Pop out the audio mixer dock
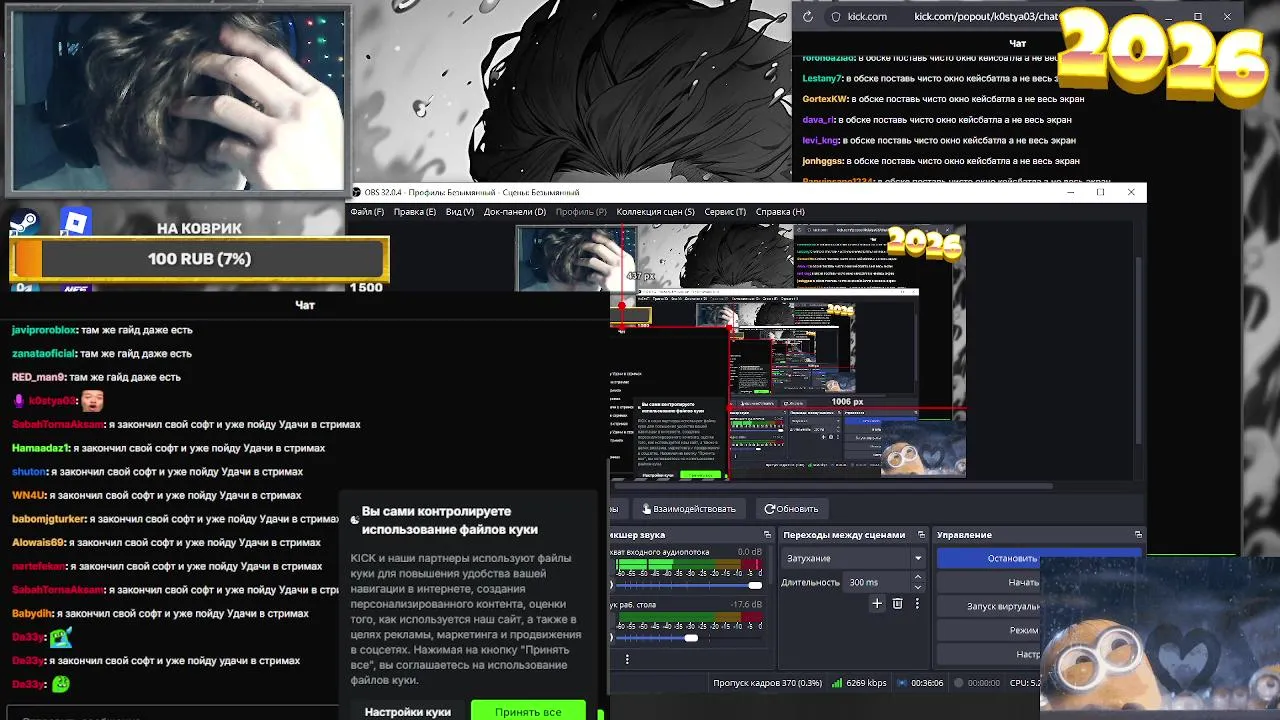The height and width of the screenshot is (720, 1280). click(768, 535)
